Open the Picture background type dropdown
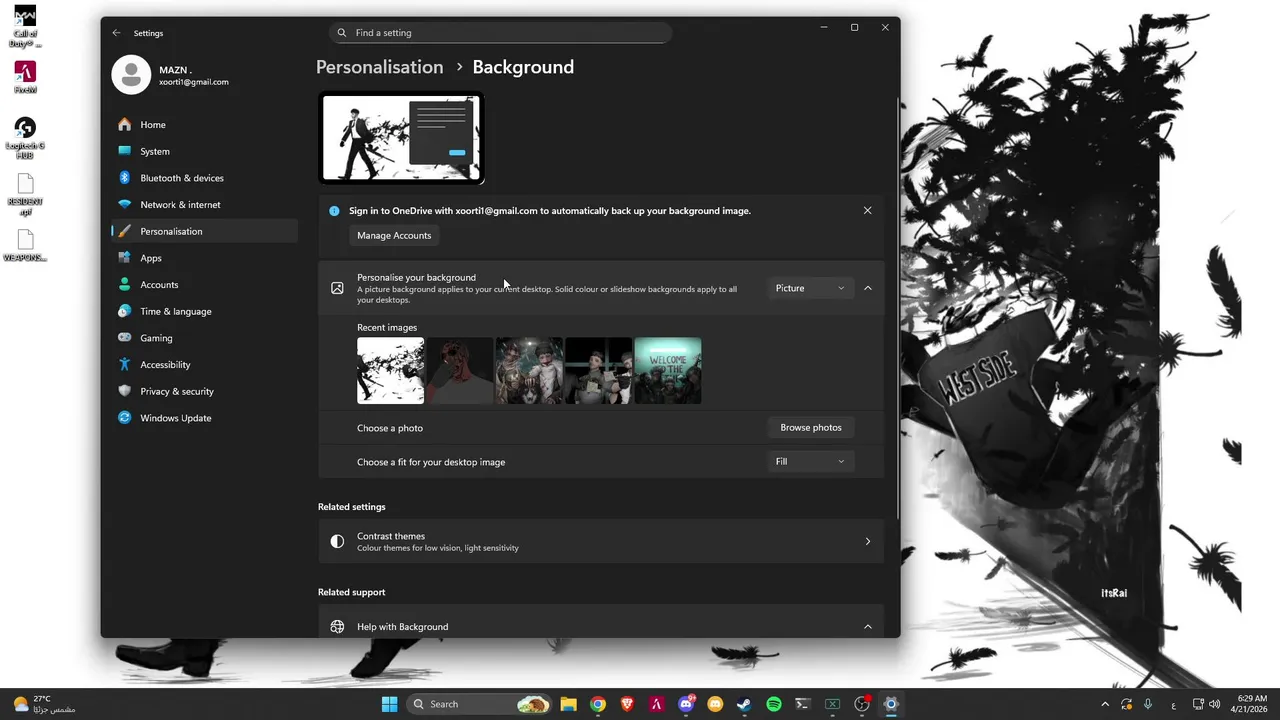1280x720 pixels. point(811,288)
